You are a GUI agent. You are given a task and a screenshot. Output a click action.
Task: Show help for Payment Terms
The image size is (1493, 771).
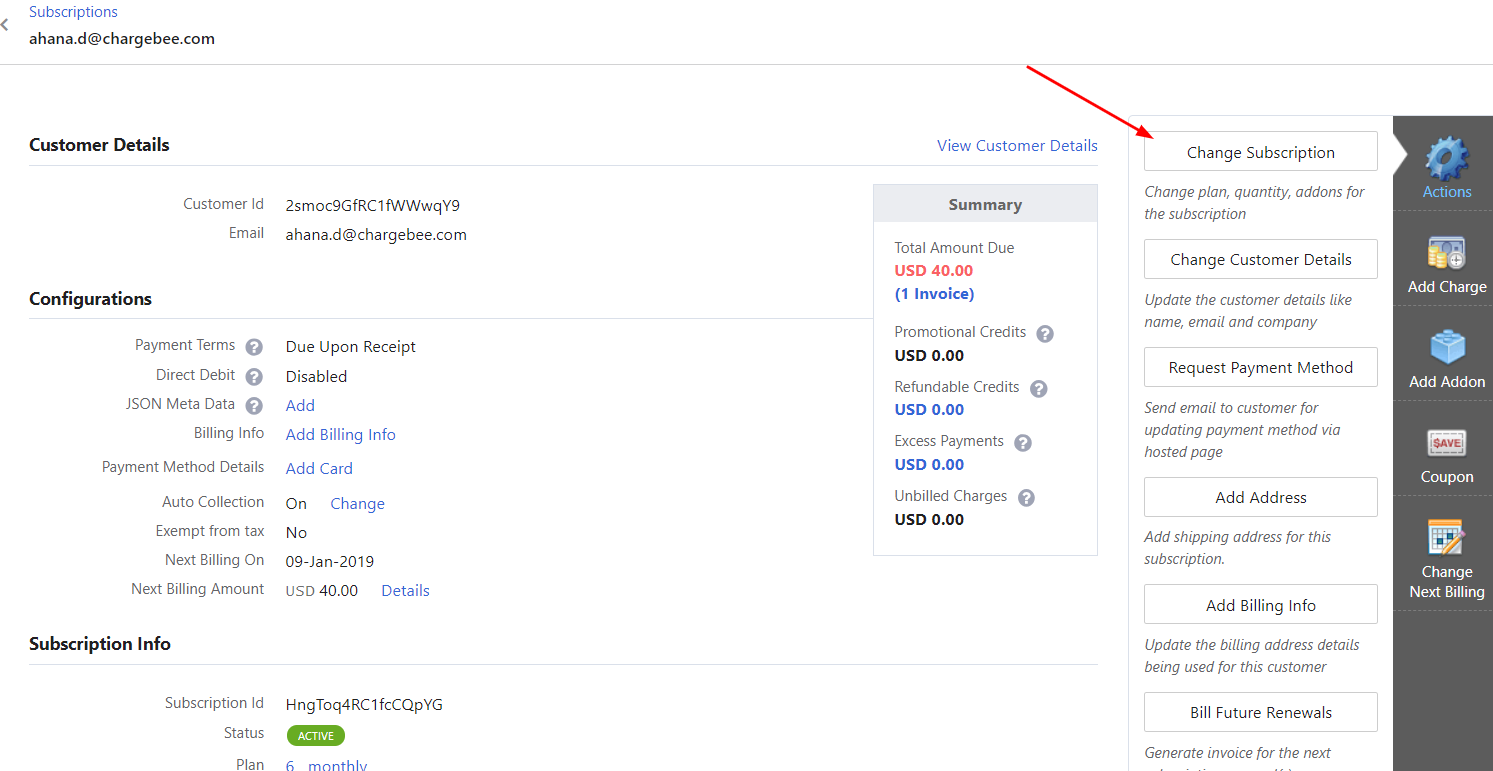point(254,347)
